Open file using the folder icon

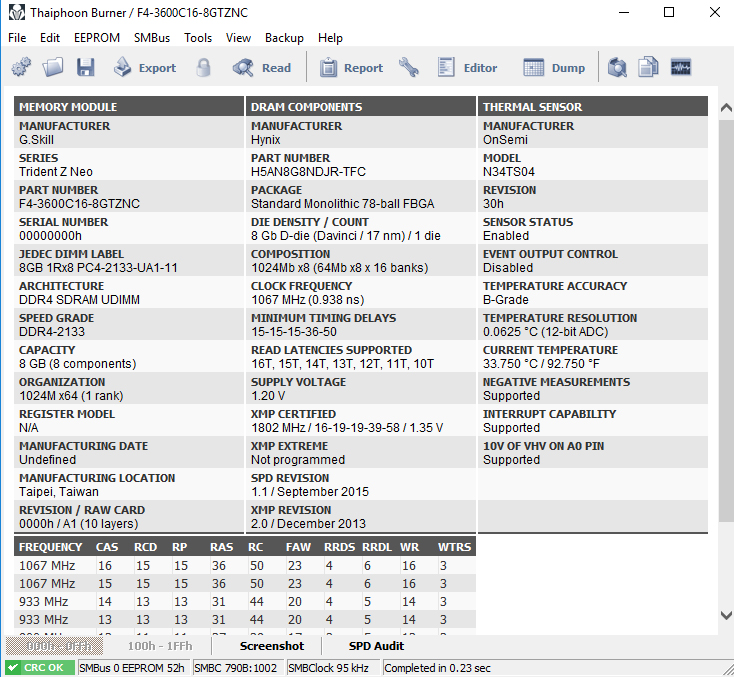coord(53,67)
